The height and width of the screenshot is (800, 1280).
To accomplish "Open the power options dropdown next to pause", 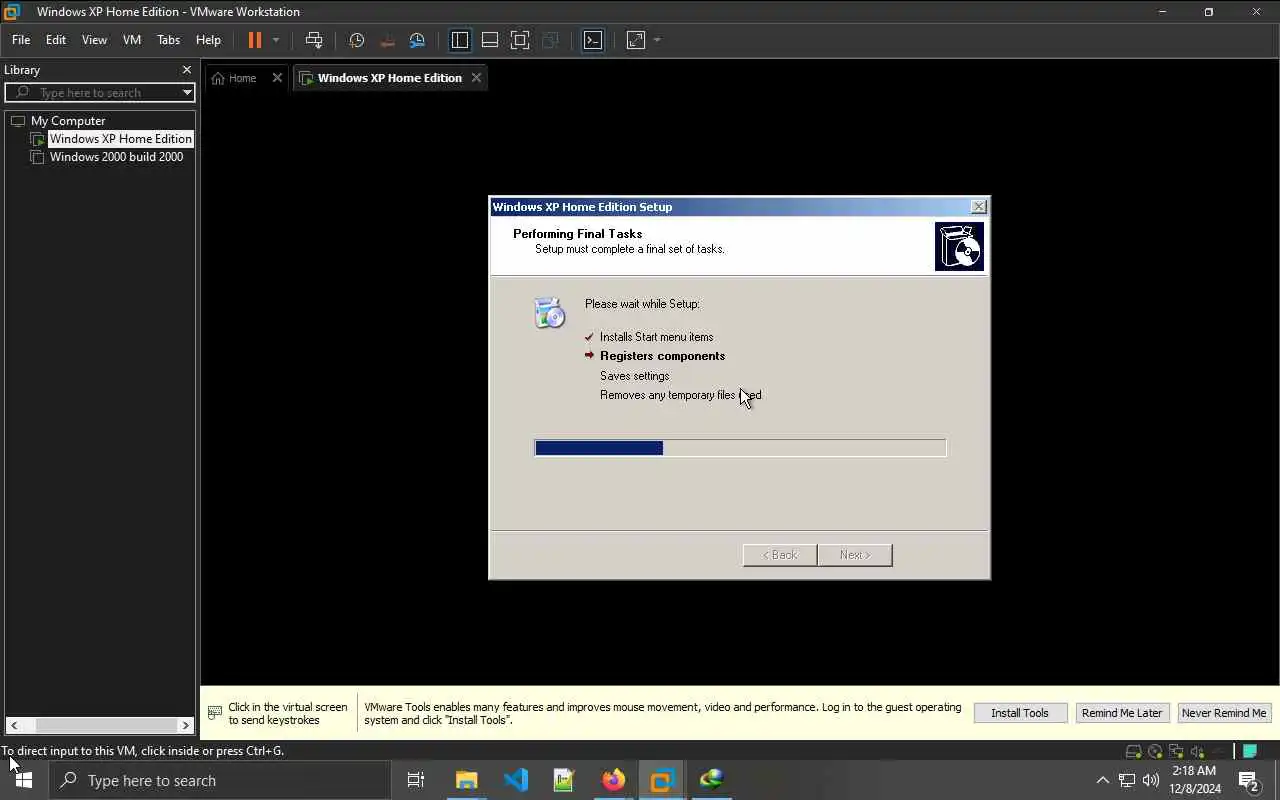I will pos(276,40).
